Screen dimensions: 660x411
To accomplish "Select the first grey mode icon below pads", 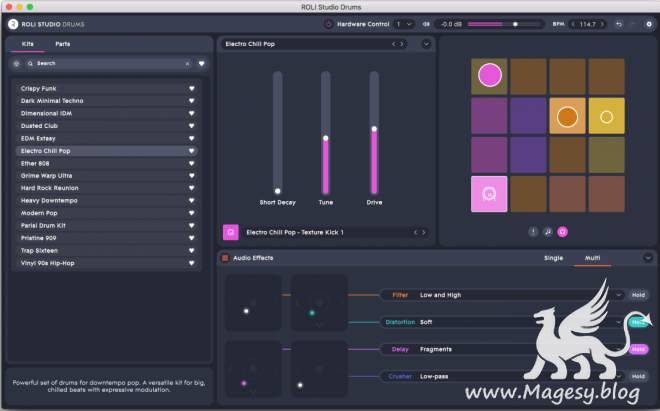I will pos(533,232).
